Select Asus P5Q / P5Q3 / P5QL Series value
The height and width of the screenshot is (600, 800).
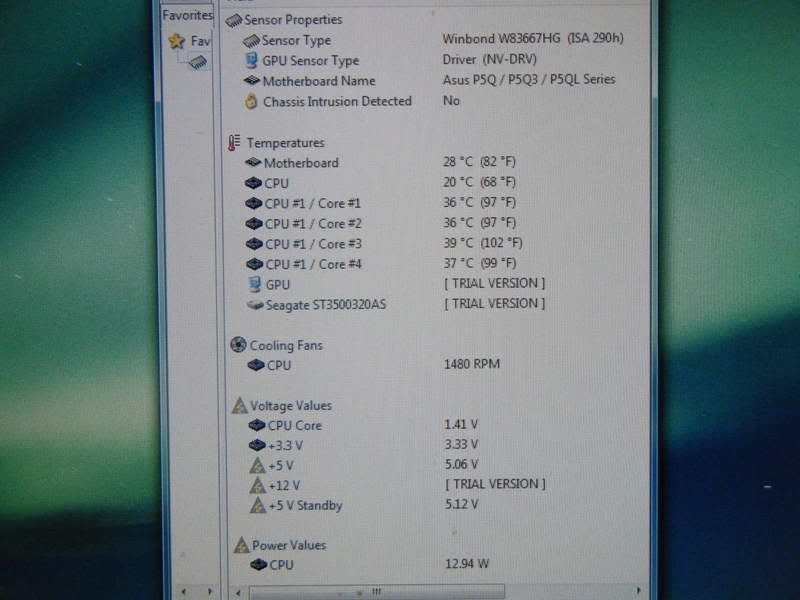click(529, 80)
